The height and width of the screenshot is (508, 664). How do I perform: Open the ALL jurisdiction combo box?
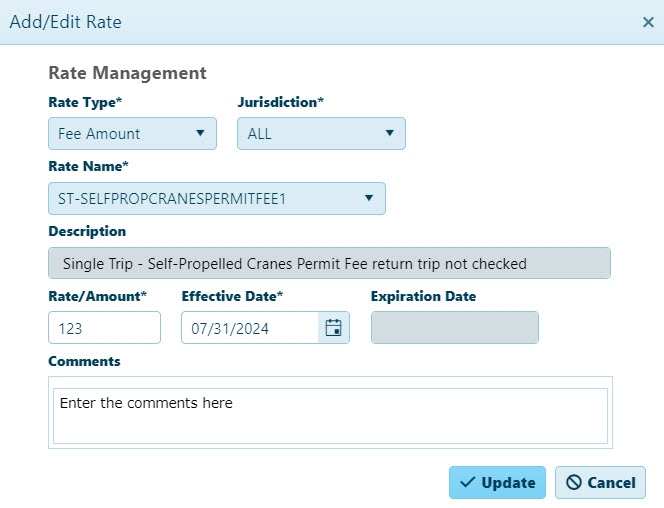321,133
